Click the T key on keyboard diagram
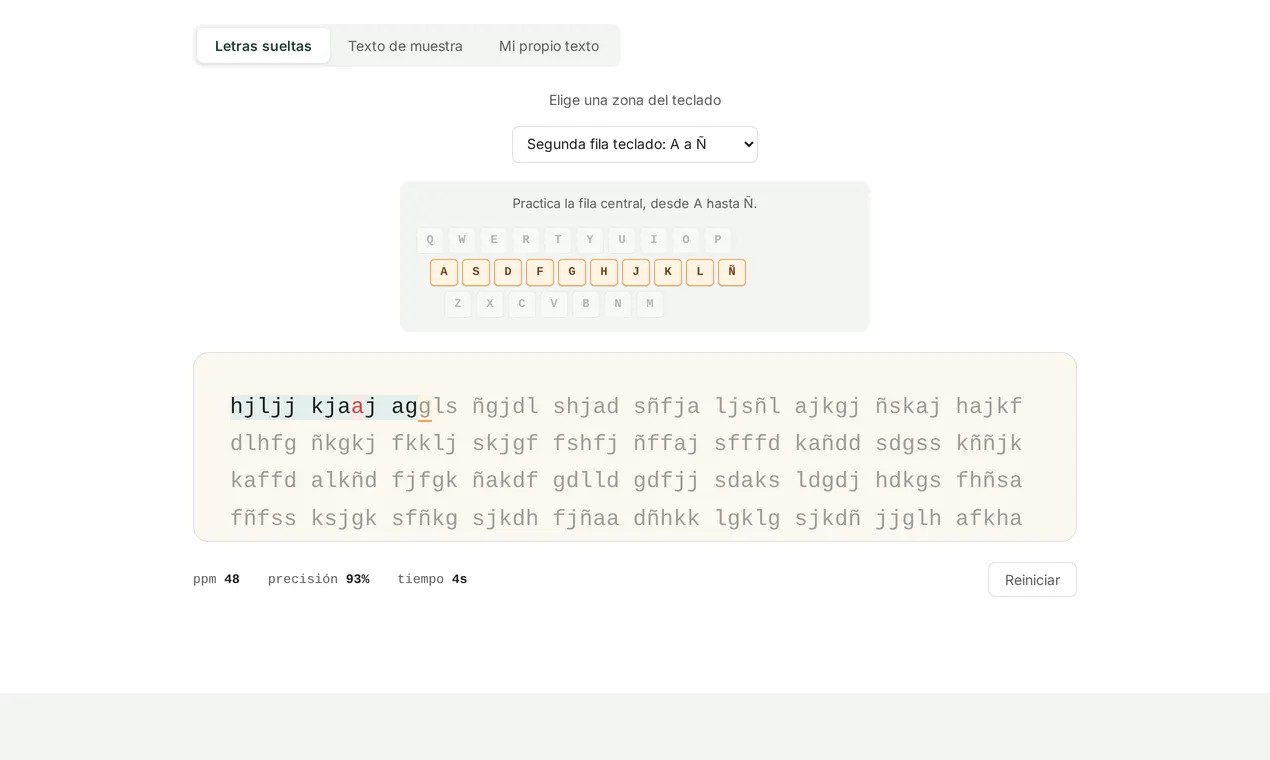This screenshot has height=760, width=1270. point(558,240)
